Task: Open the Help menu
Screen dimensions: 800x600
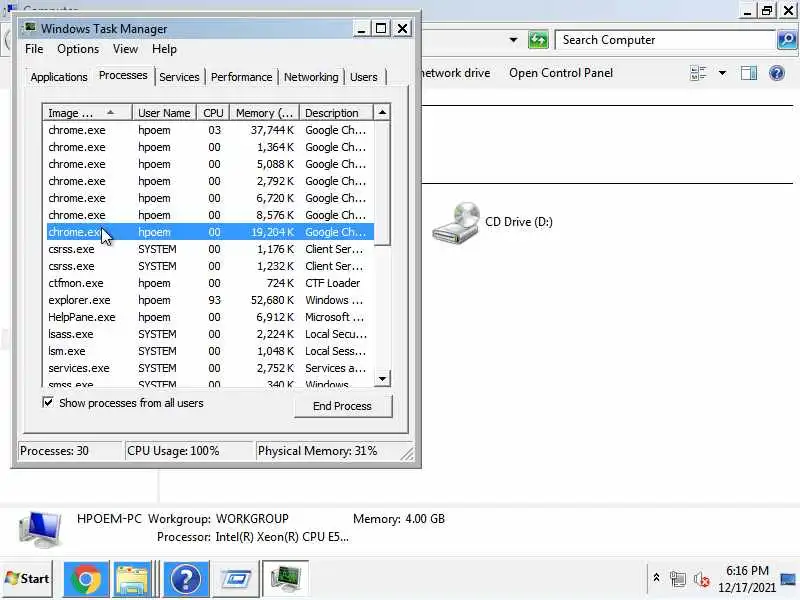Action: 164,49
